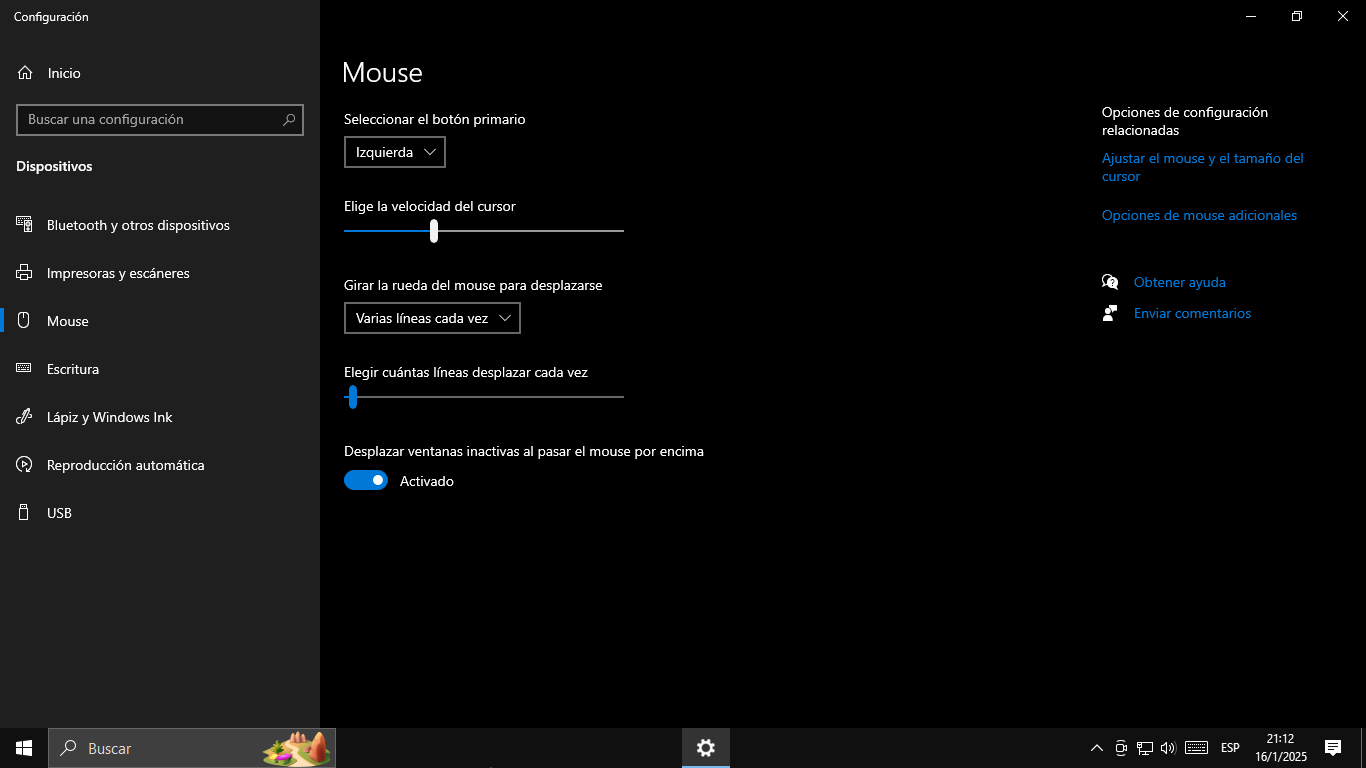Click the Obtener ayuda link
The image size is (1366, 768).
[x=1179, y=282]
